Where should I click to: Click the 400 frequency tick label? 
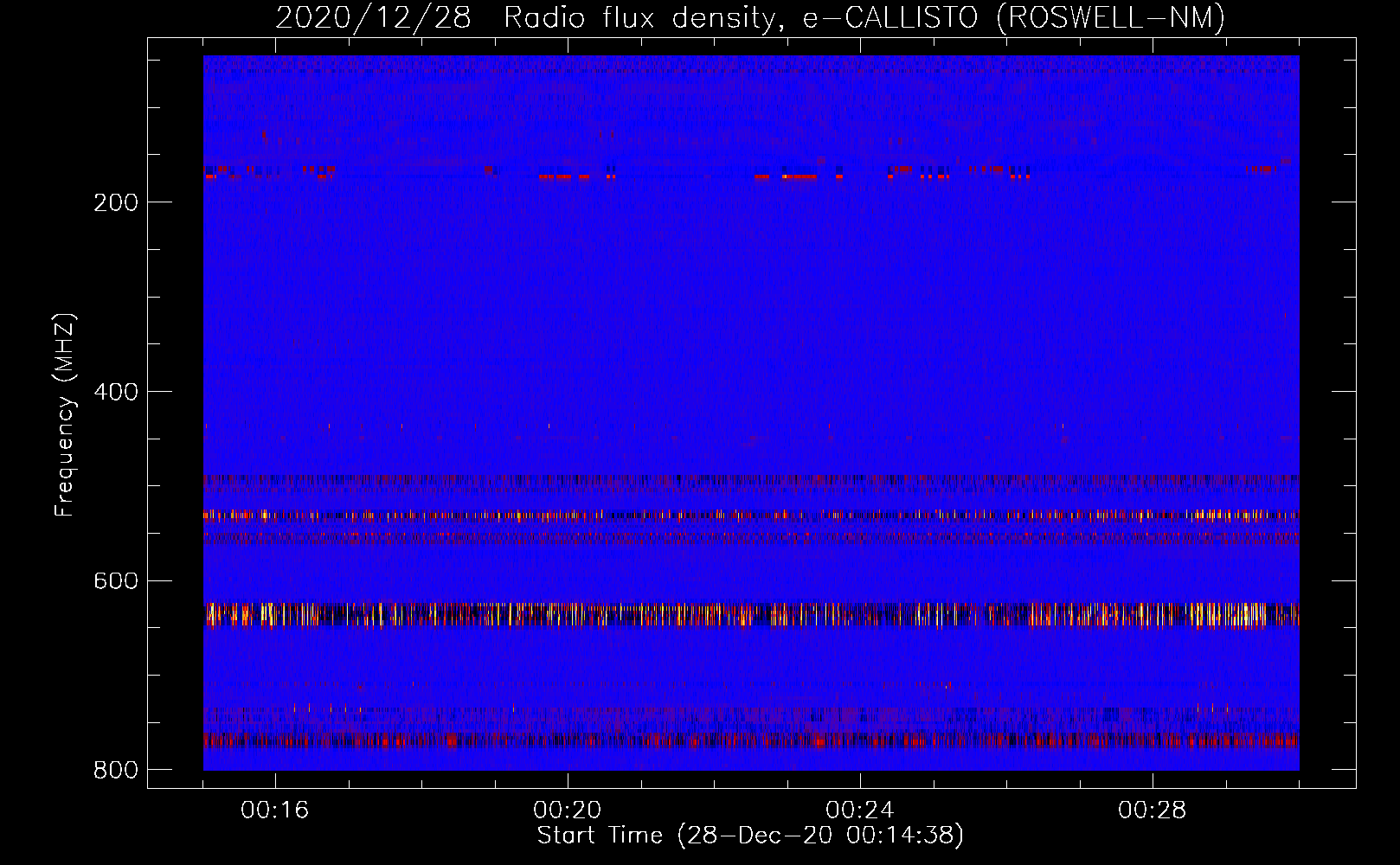tap(116, 392)
